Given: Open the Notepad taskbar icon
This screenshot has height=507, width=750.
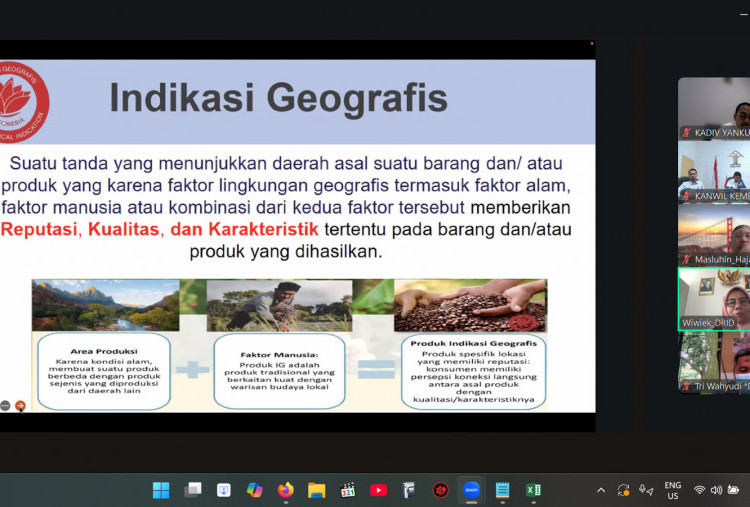Looking at the screenshot, I should coord(502,490).
